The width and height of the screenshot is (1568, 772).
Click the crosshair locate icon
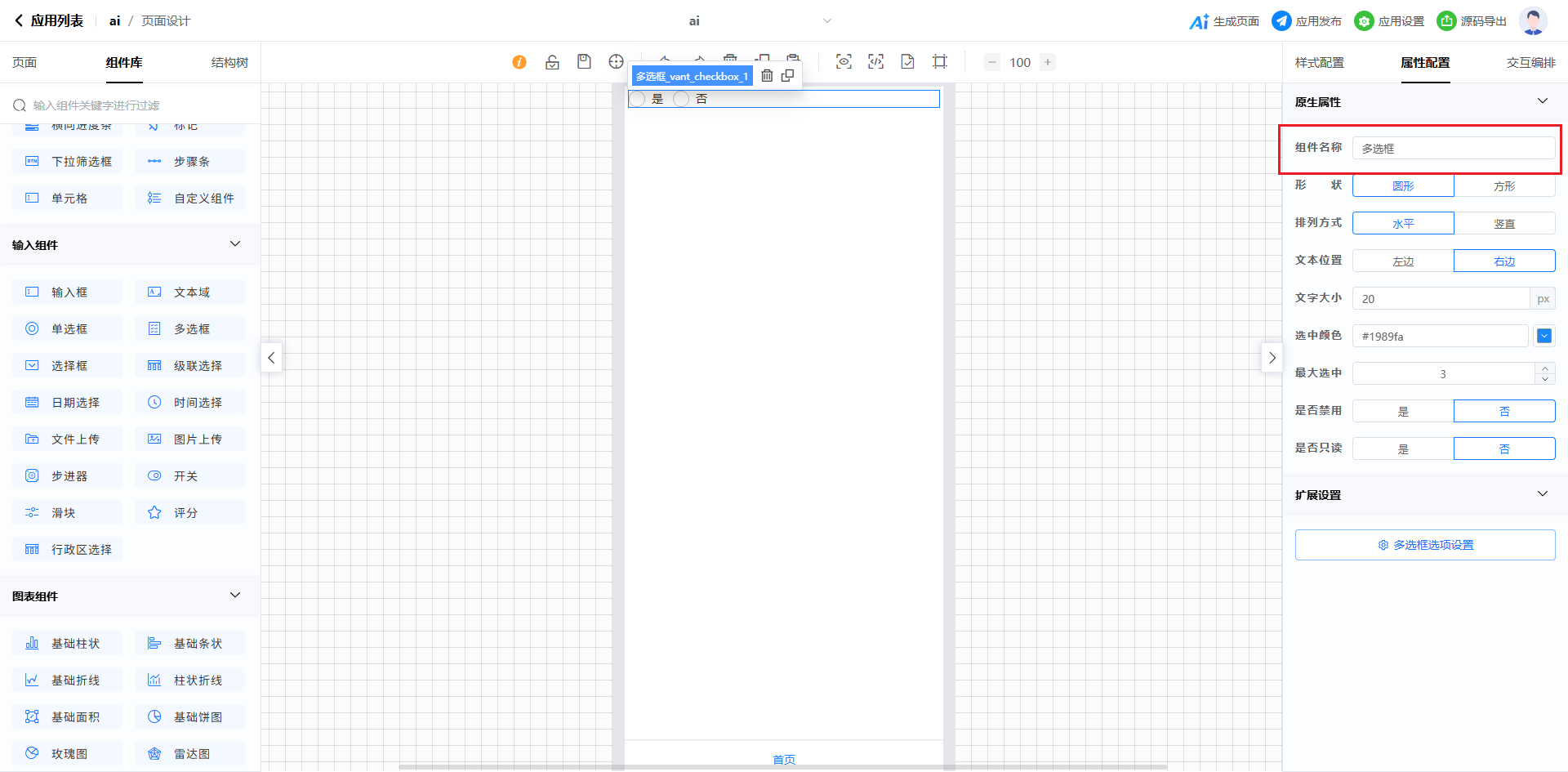tap(616, 62)
